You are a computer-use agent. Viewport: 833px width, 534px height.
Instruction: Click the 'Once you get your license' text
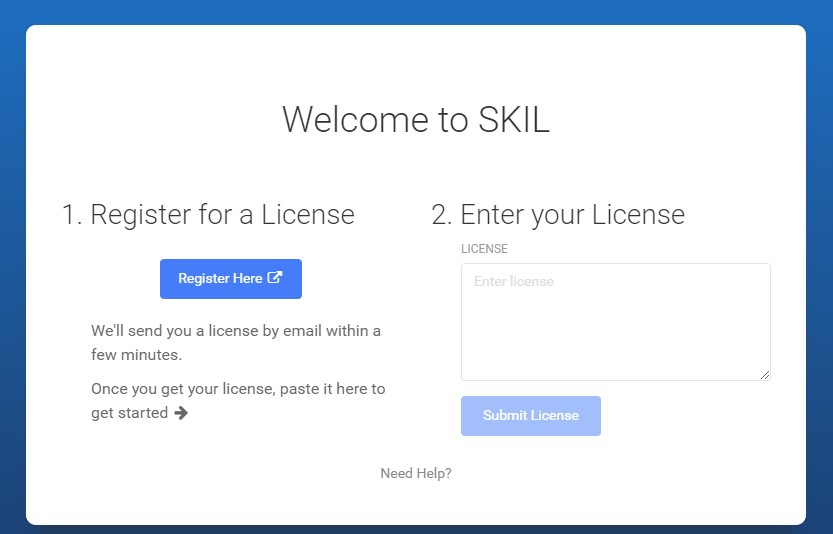pos(238,401)
